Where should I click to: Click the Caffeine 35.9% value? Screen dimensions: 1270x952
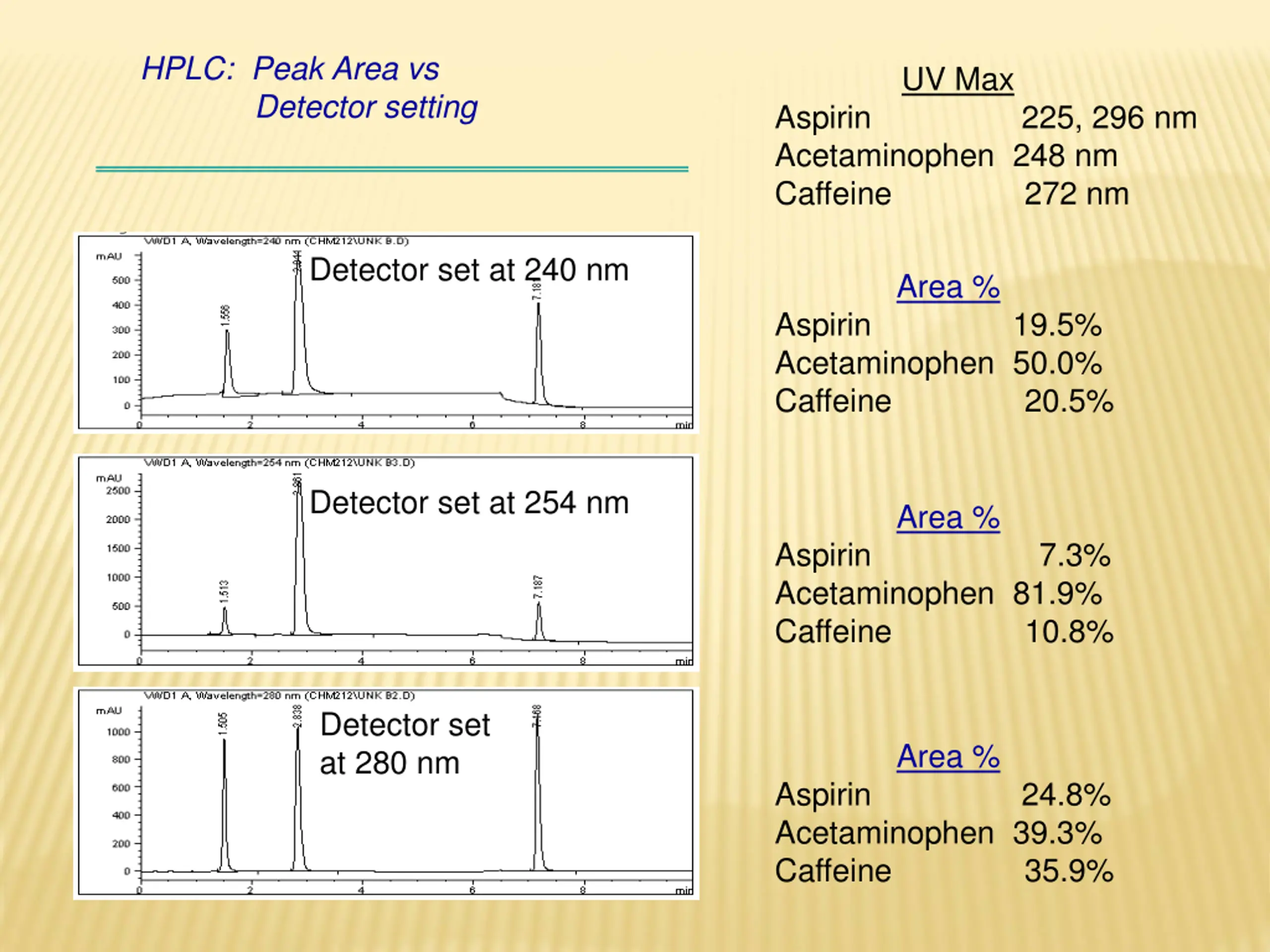[x=1068, y=871]
